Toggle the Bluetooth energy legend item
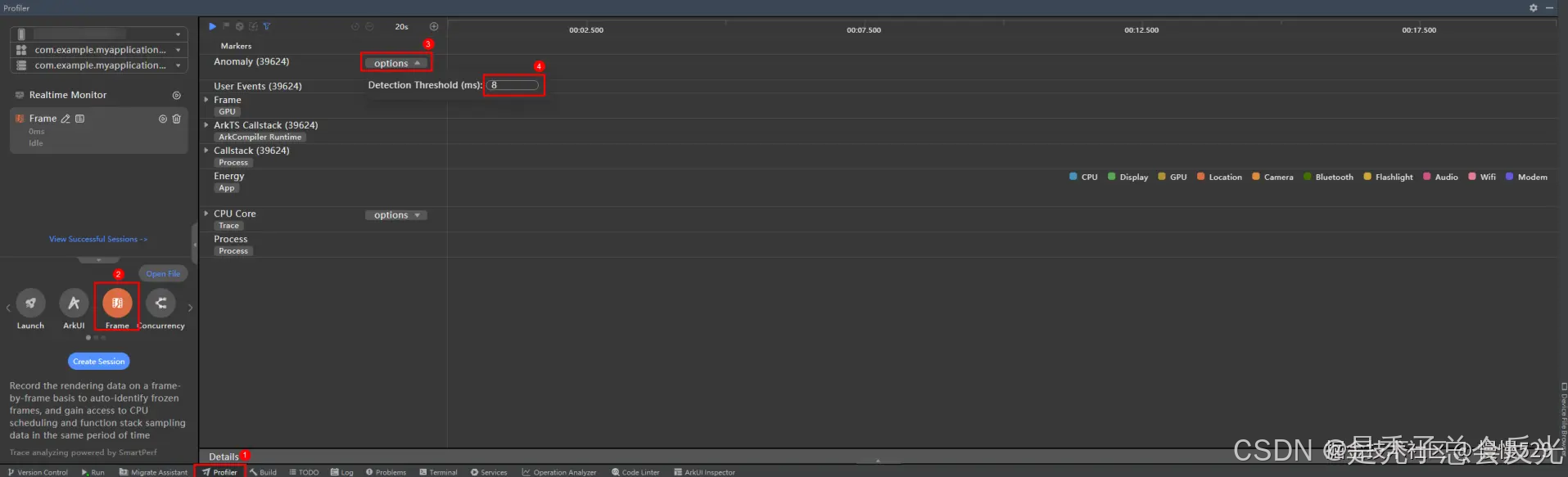The image size is (1568, 477). 1328,177
